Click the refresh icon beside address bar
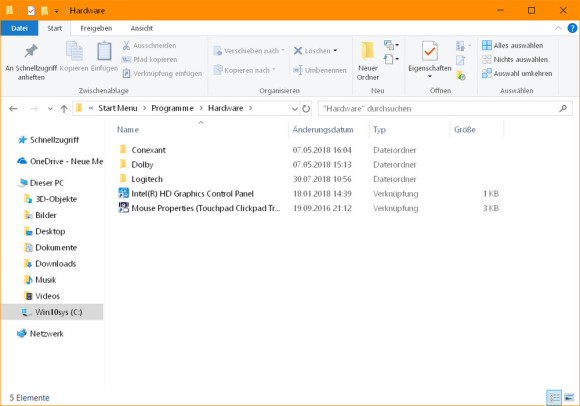This screenshot has height=406, width=580. [306, 109]
